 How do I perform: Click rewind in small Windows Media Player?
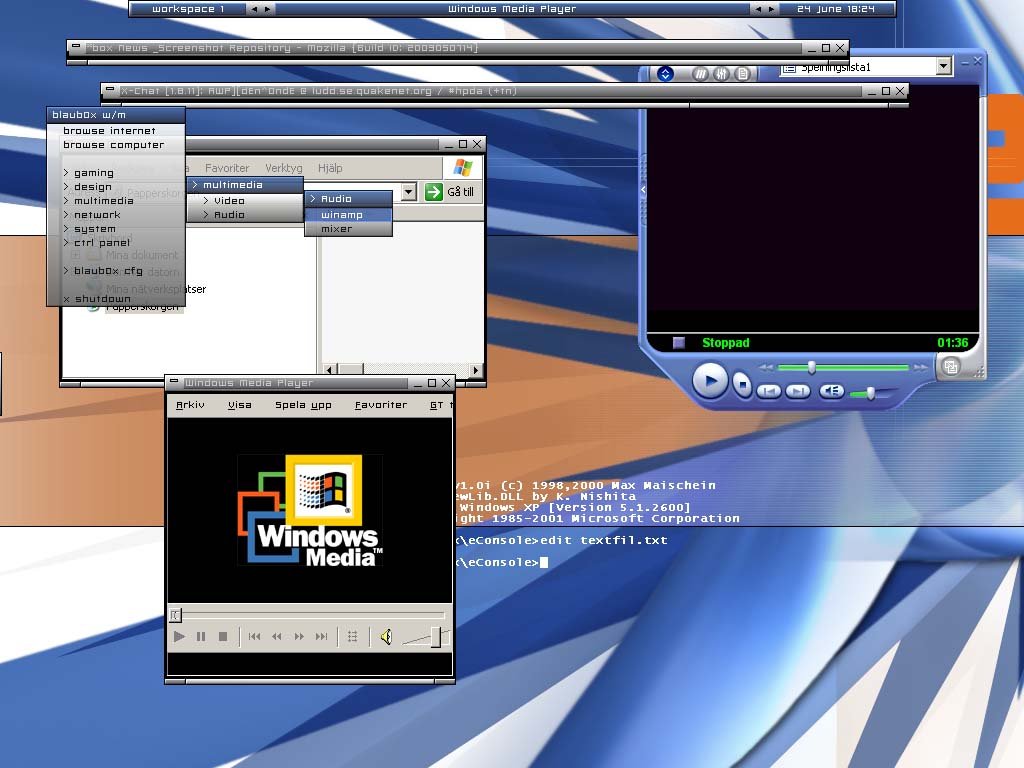coord(277,637)
